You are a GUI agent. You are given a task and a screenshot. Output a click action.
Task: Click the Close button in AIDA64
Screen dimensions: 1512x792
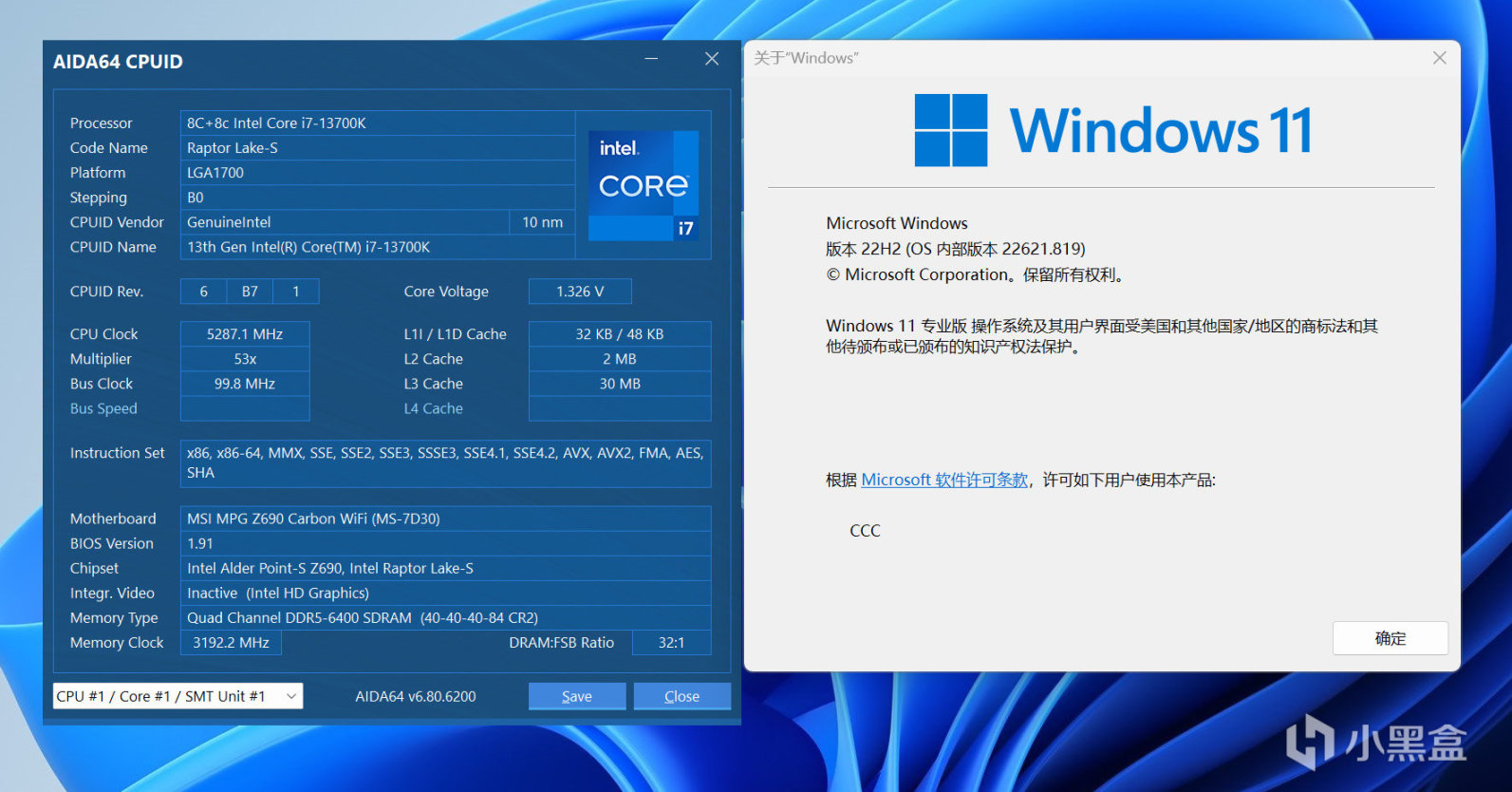click(682, 696)
